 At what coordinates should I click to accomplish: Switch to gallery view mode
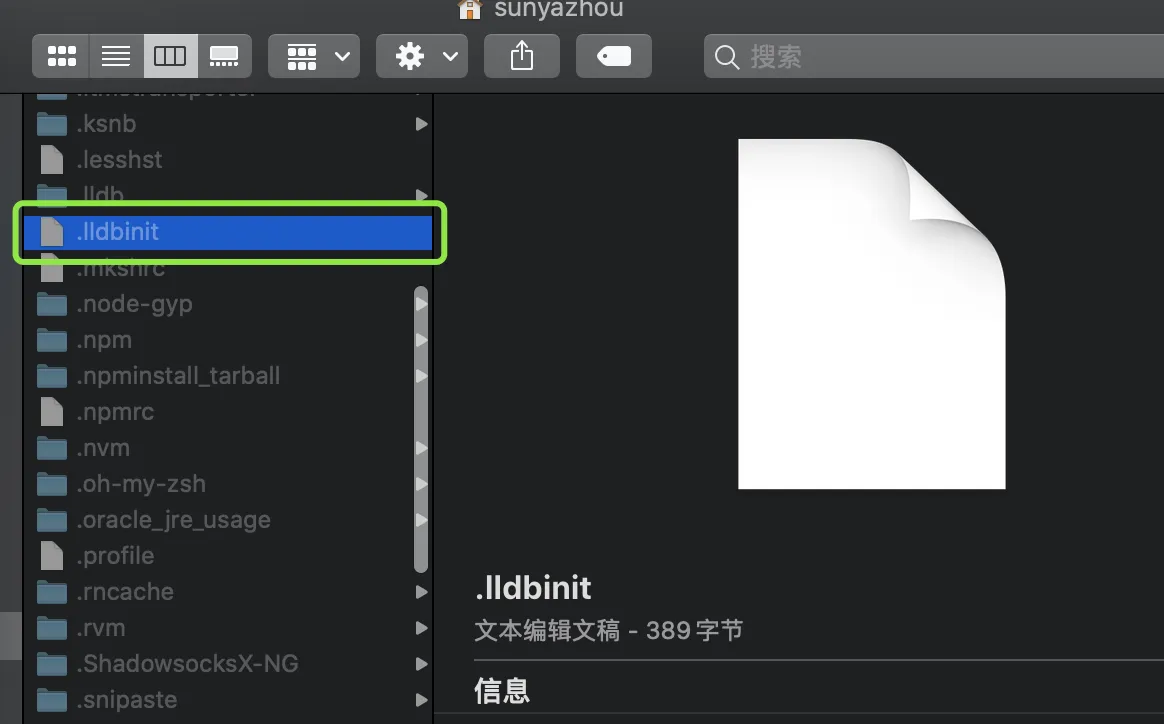pos(224,57)
